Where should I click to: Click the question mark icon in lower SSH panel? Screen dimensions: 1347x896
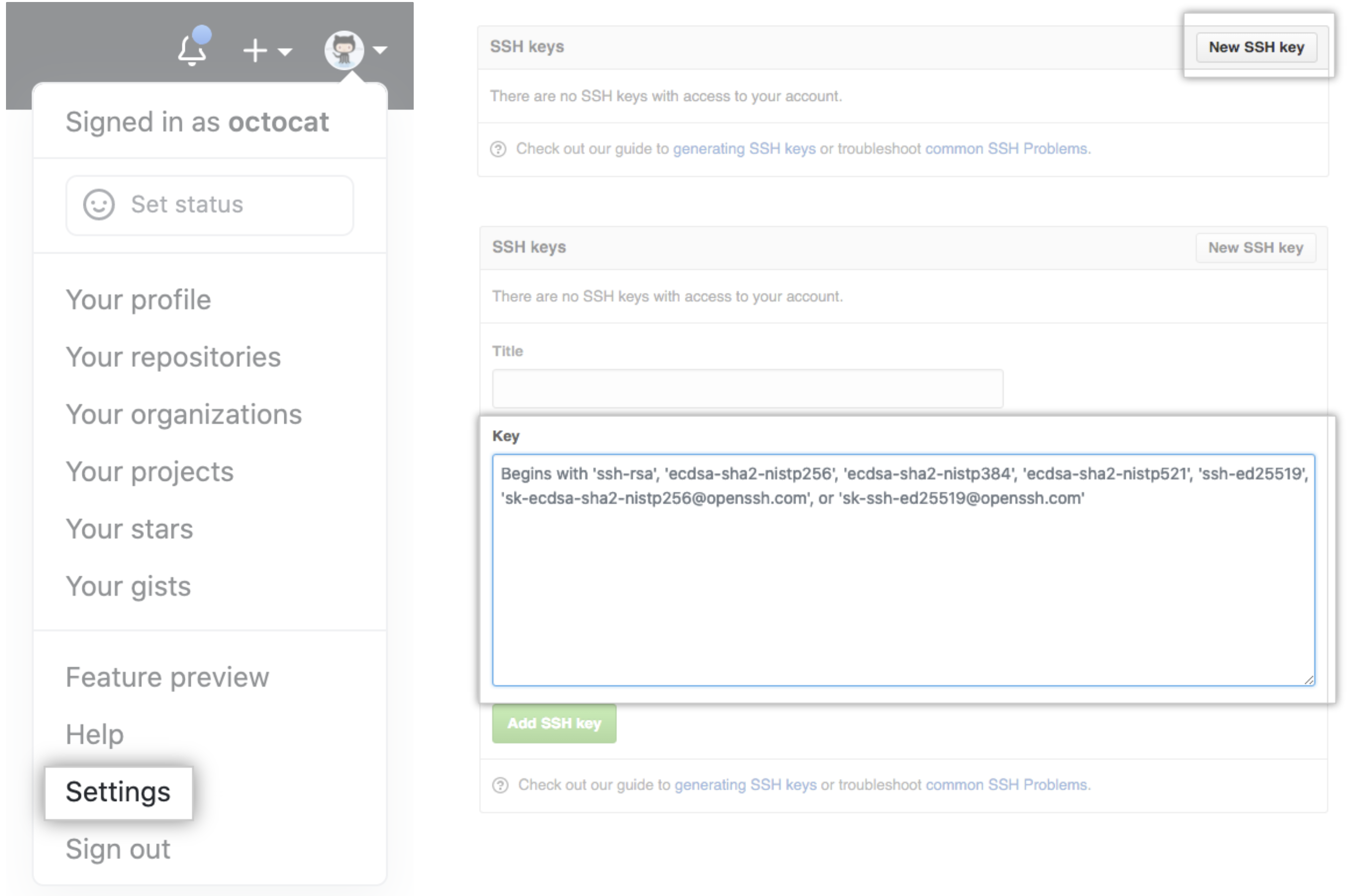(x=500, y=786)
